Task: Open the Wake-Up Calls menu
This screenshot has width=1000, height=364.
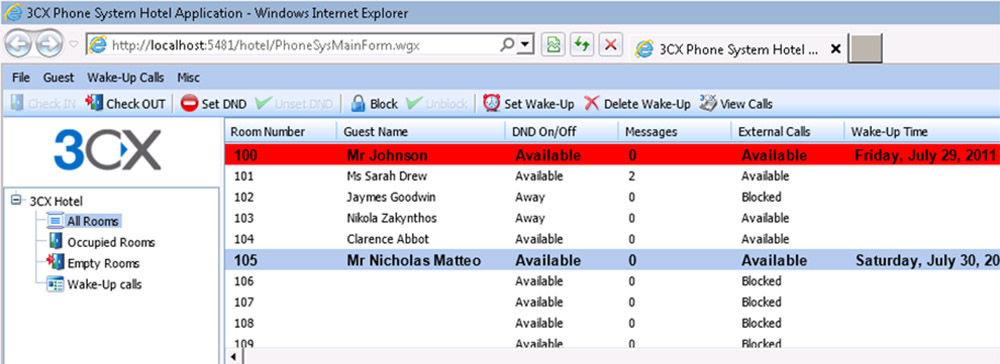Action: (x=126, y=78)
